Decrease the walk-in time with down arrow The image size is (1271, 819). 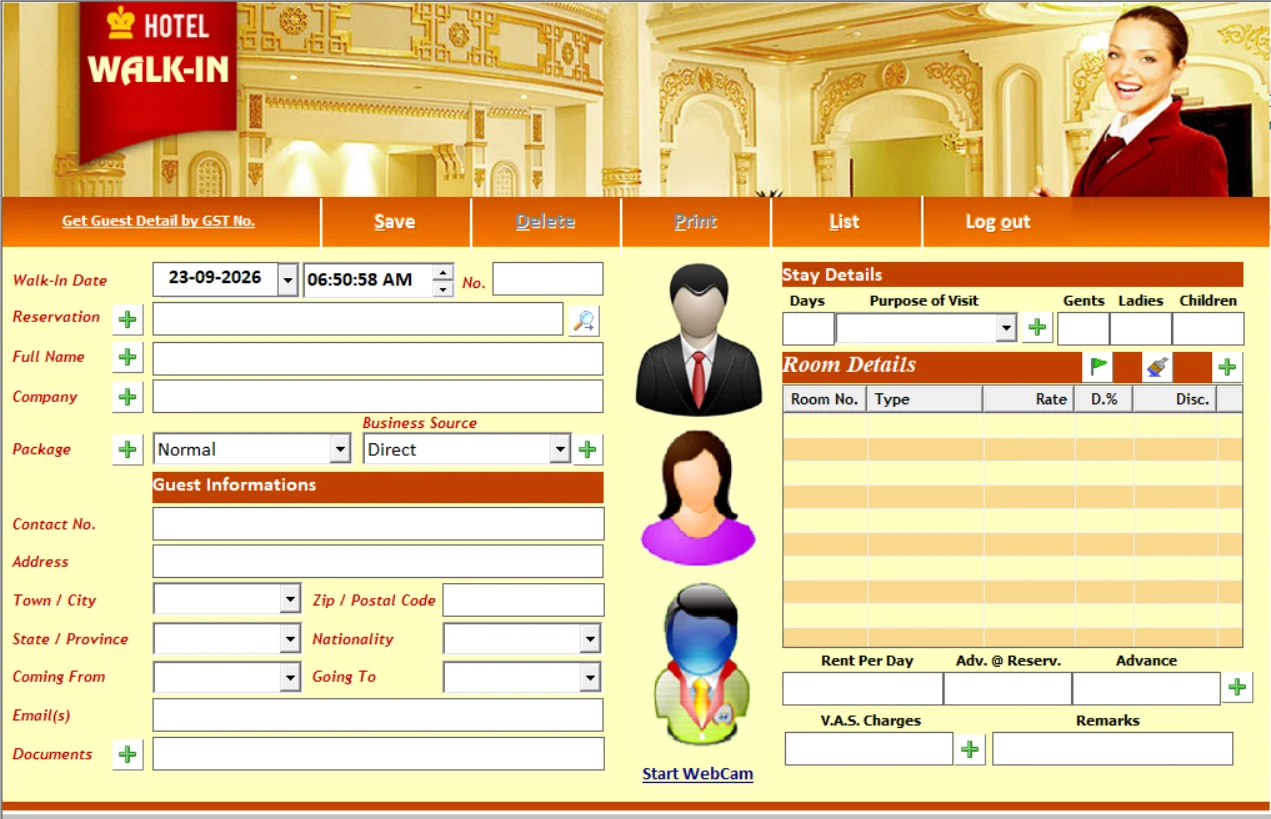(443, 289)
